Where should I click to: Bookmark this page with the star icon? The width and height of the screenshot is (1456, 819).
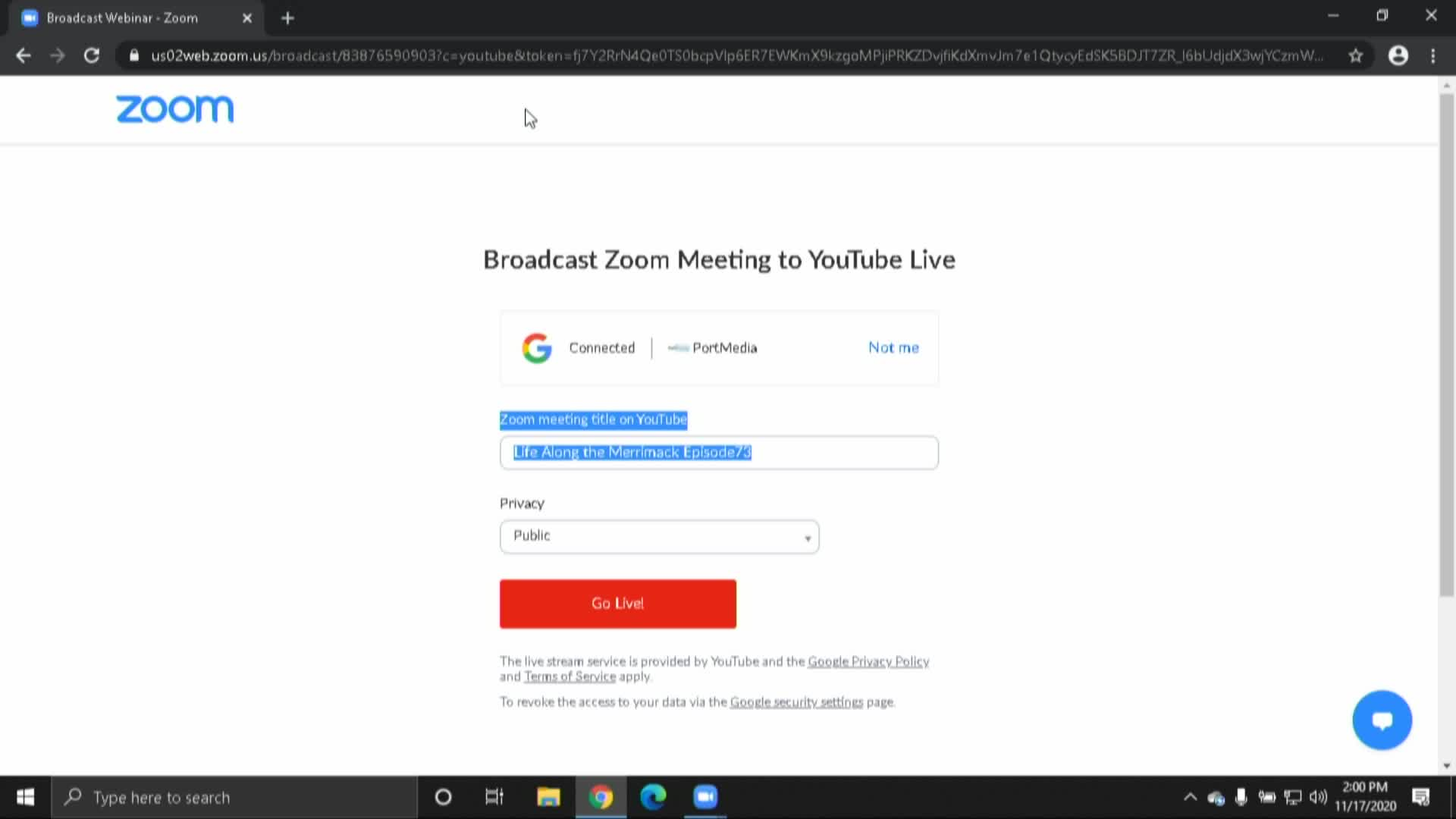[1356, 55]
